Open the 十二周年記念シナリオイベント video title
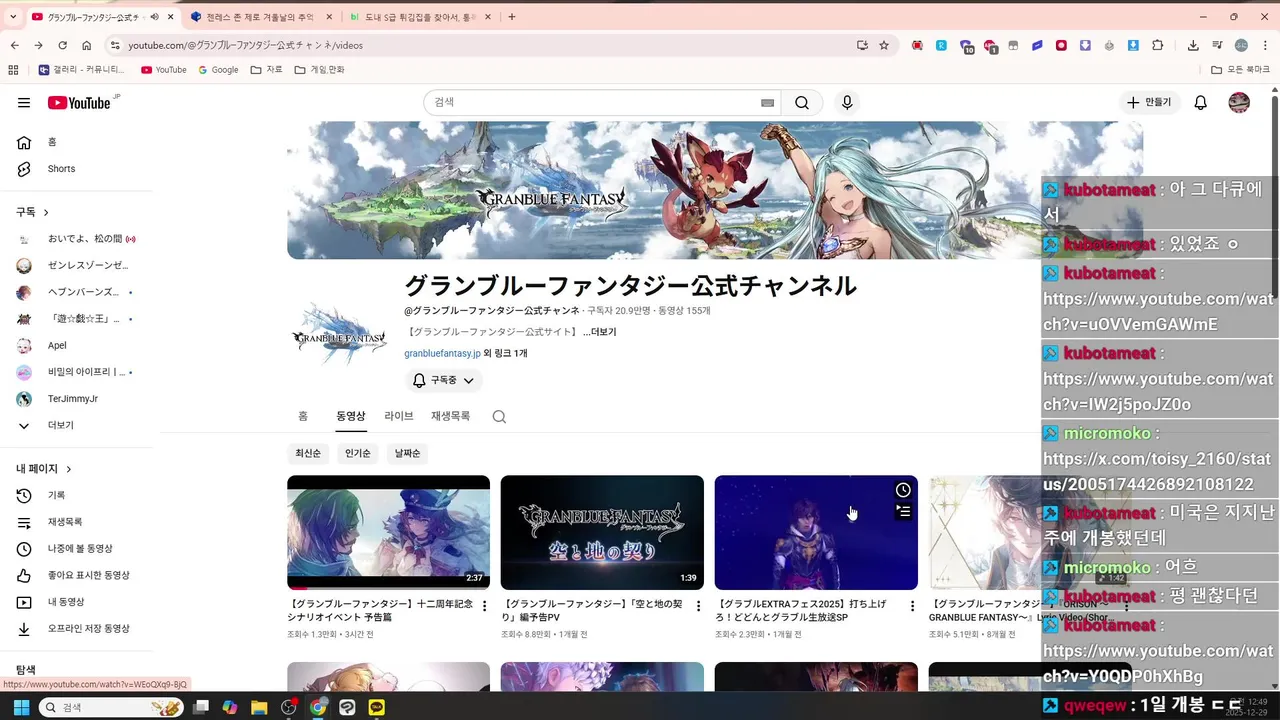Viewport: 1280px width, 720px height. pos(380,611)
